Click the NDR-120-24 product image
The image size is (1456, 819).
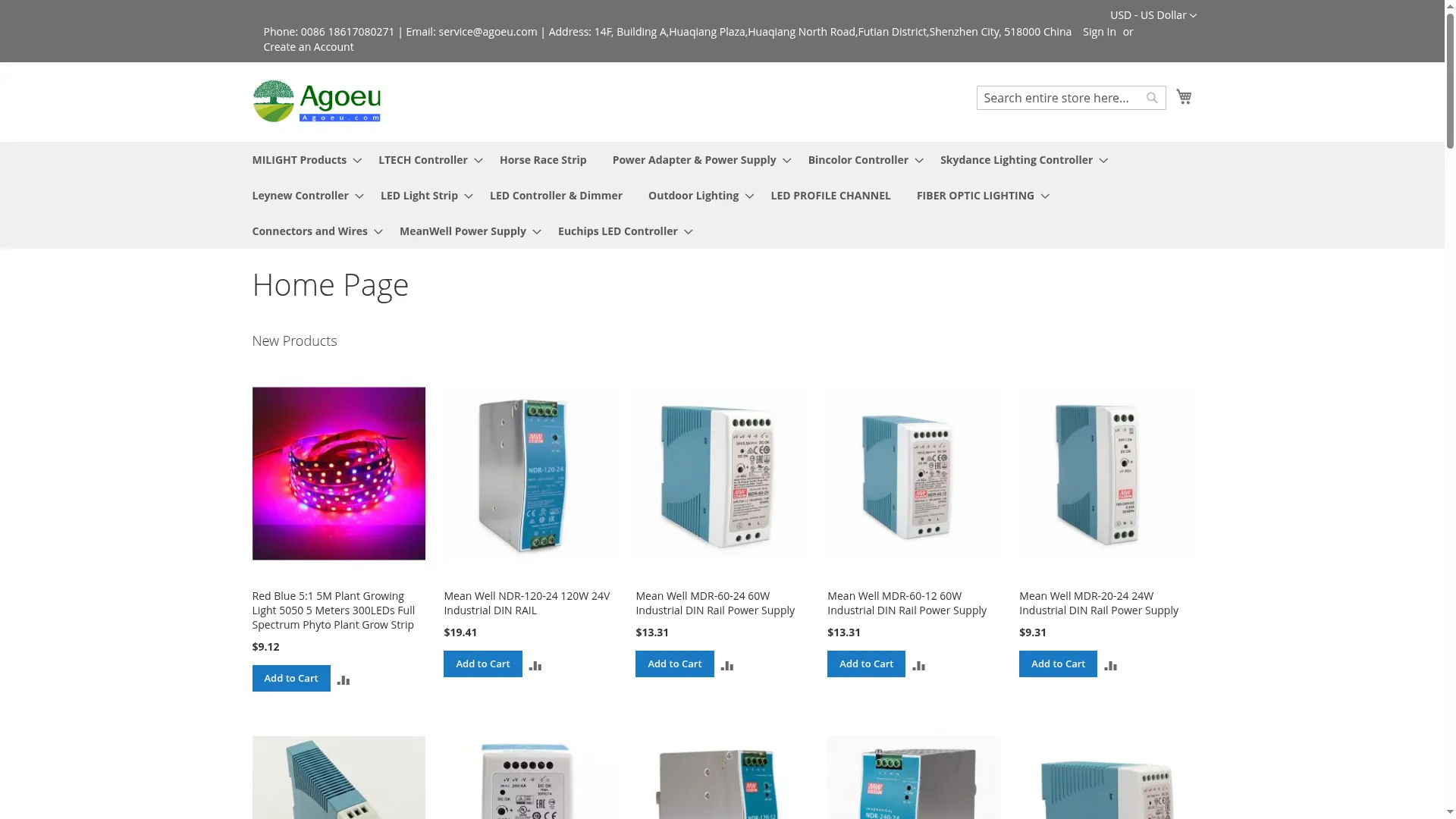pyautogui.click(x=531, y=474)
